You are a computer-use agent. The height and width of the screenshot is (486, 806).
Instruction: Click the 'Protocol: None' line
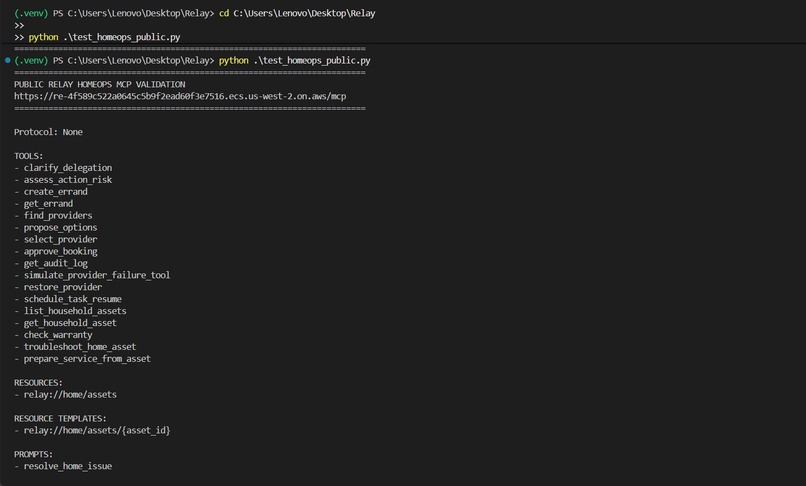(48, 132)
